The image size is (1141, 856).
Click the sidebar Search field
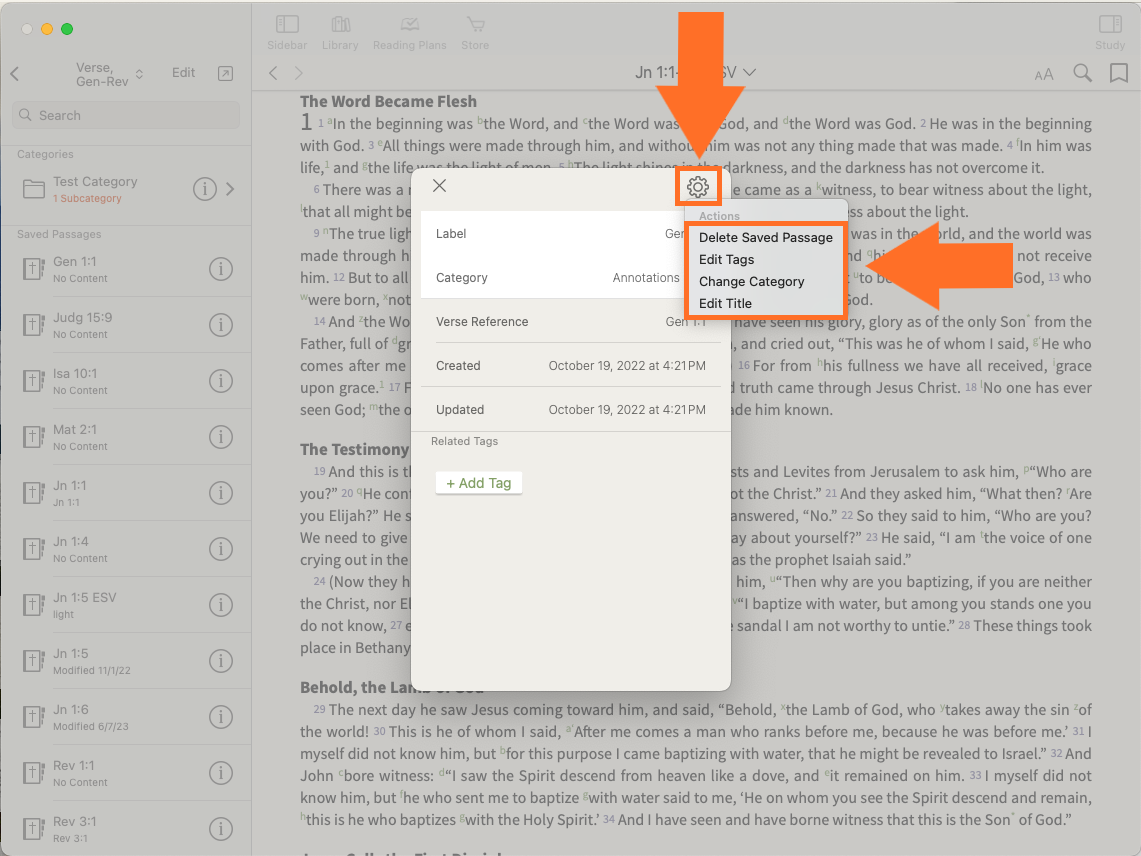(126, 115)
